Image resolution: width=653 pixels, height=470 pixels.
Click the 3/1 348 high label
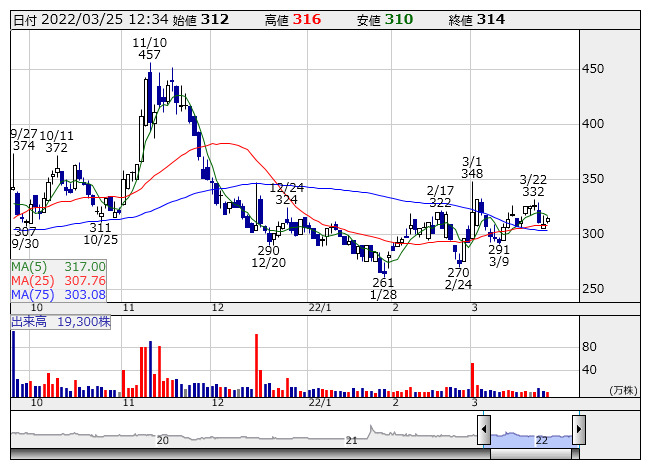tap(472, 167)
